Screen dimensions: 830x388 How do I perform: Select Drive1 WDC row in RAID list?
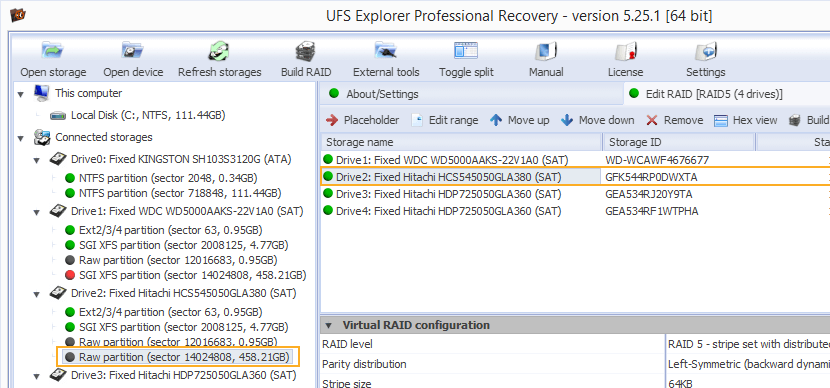pos(575,159)
